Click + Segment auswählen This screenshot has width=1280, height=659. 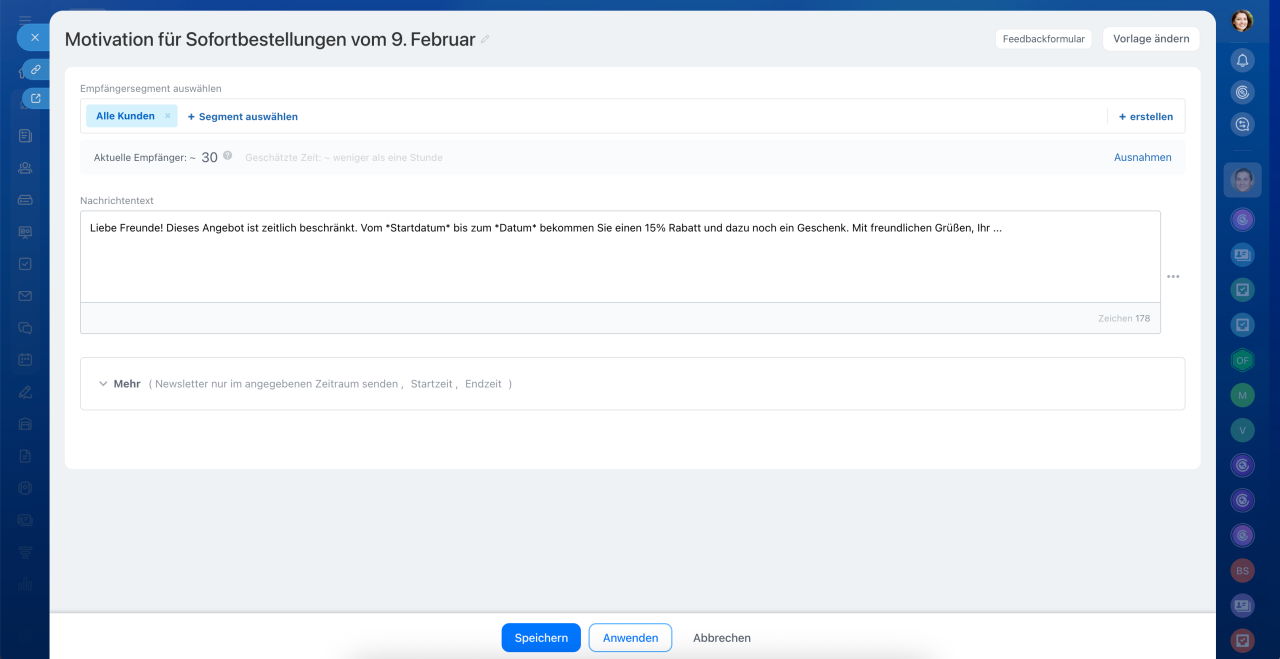tap(243, 116)
